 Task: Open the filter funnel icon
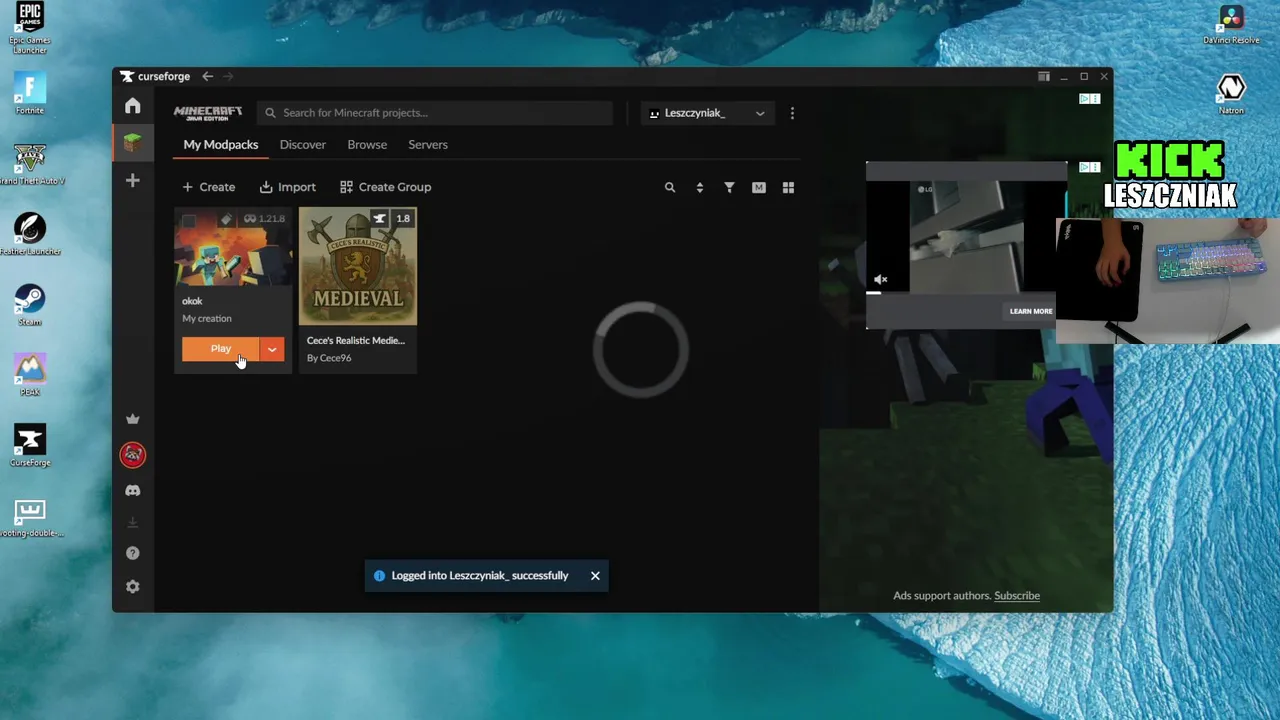click(729, 187)
